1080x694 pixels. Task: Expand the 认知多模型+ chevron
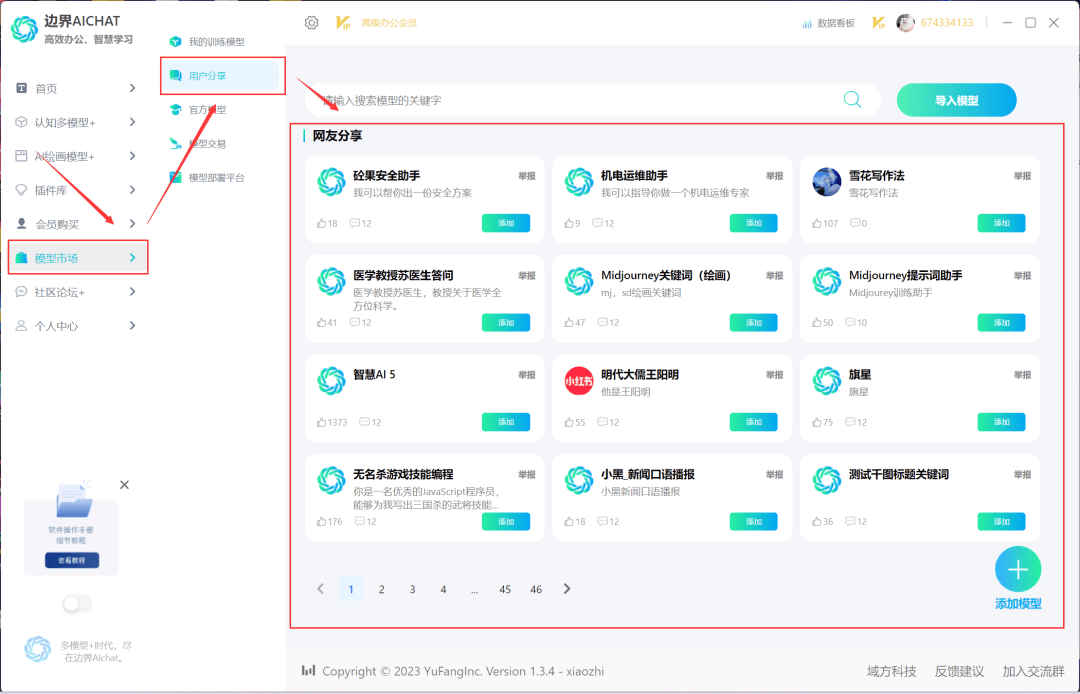(x=132, y=122)
